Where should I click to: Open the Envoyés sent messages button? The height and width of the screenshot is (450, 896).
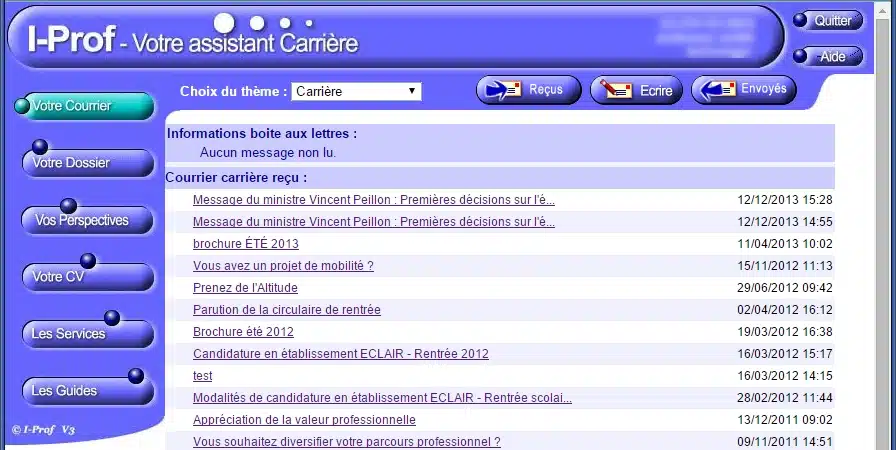coord(743,90)
